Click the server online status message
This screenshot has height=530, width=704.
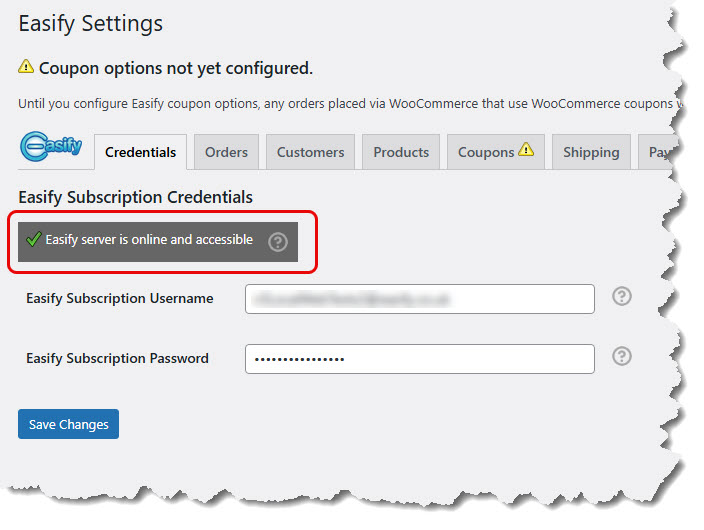pyautogui.click(x=149, y=240)
